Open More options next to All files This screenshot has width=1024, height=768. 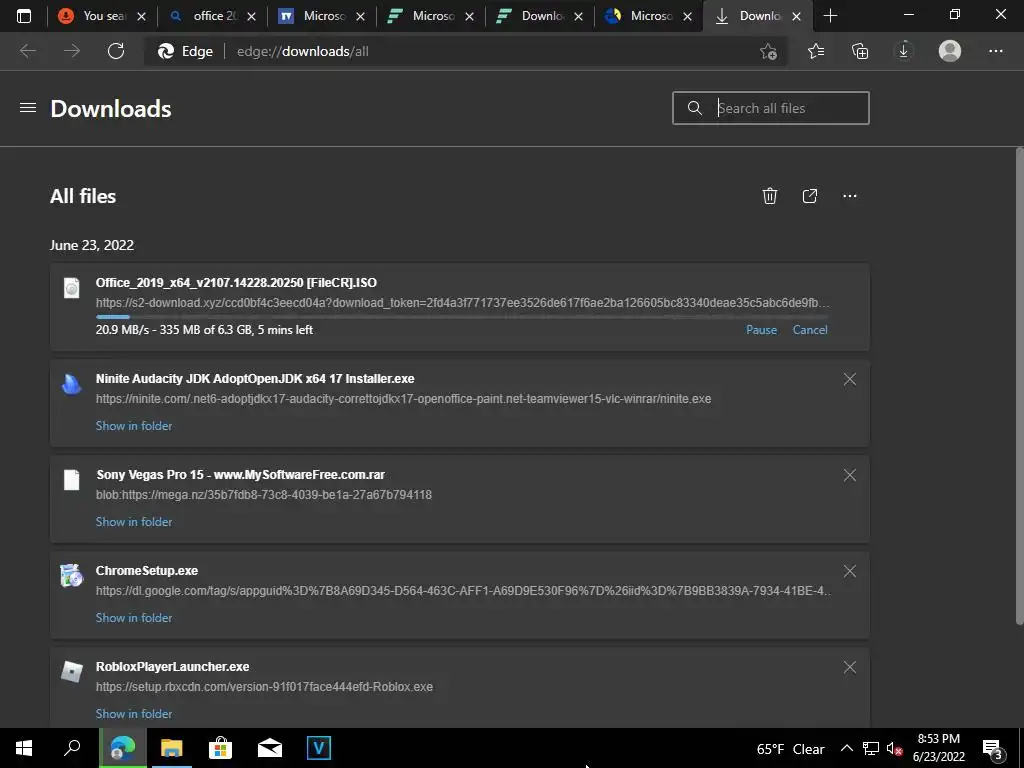point(850,196)
